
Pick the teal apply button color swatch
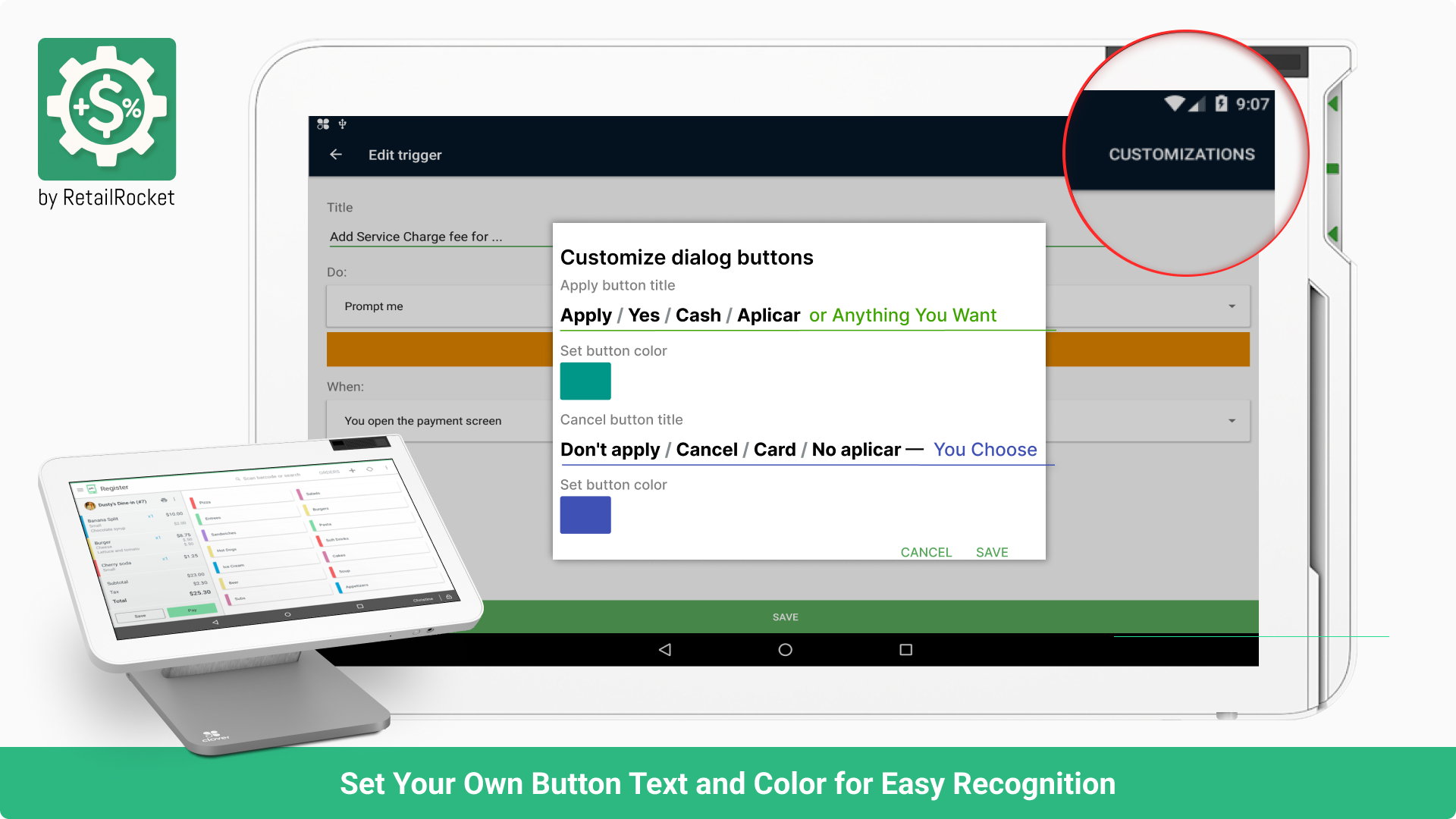coord(585,381)
